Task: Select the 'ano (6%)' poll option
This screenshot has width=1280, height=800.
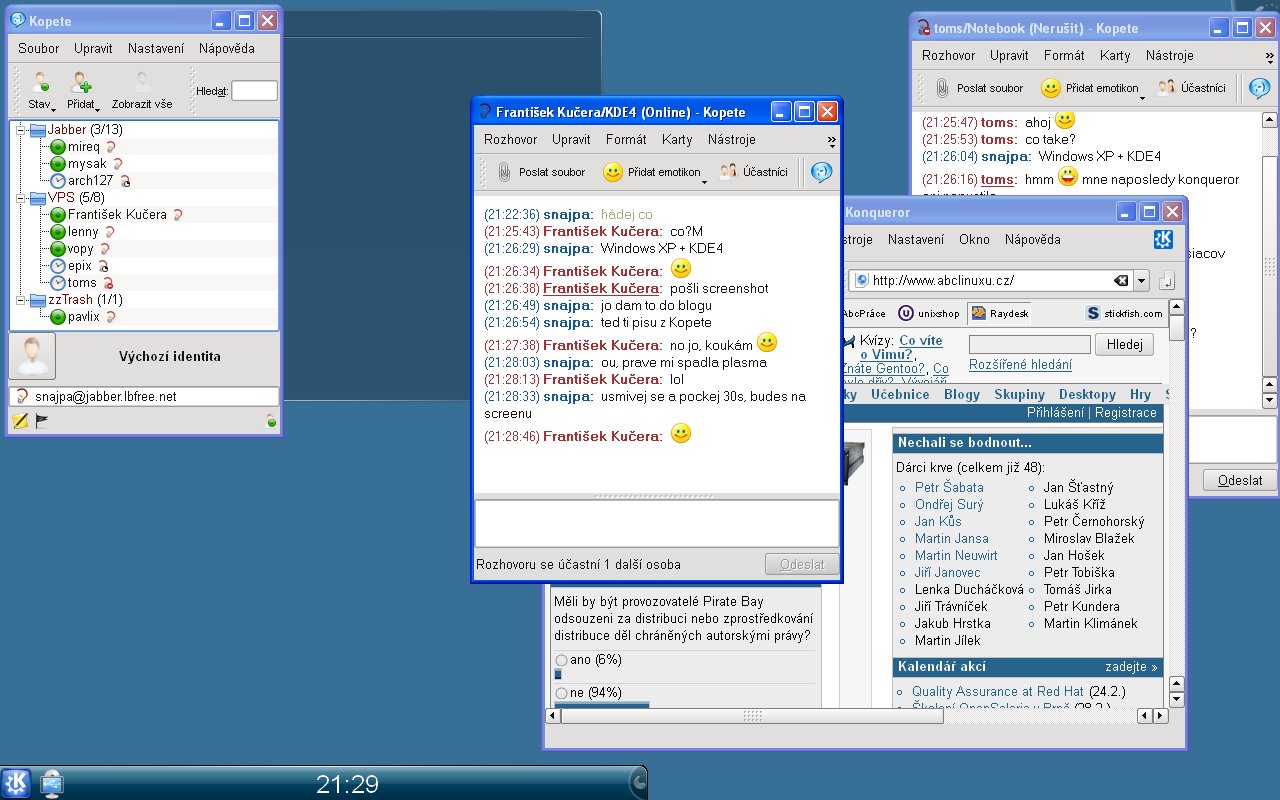Action: (x=561, y=660)
